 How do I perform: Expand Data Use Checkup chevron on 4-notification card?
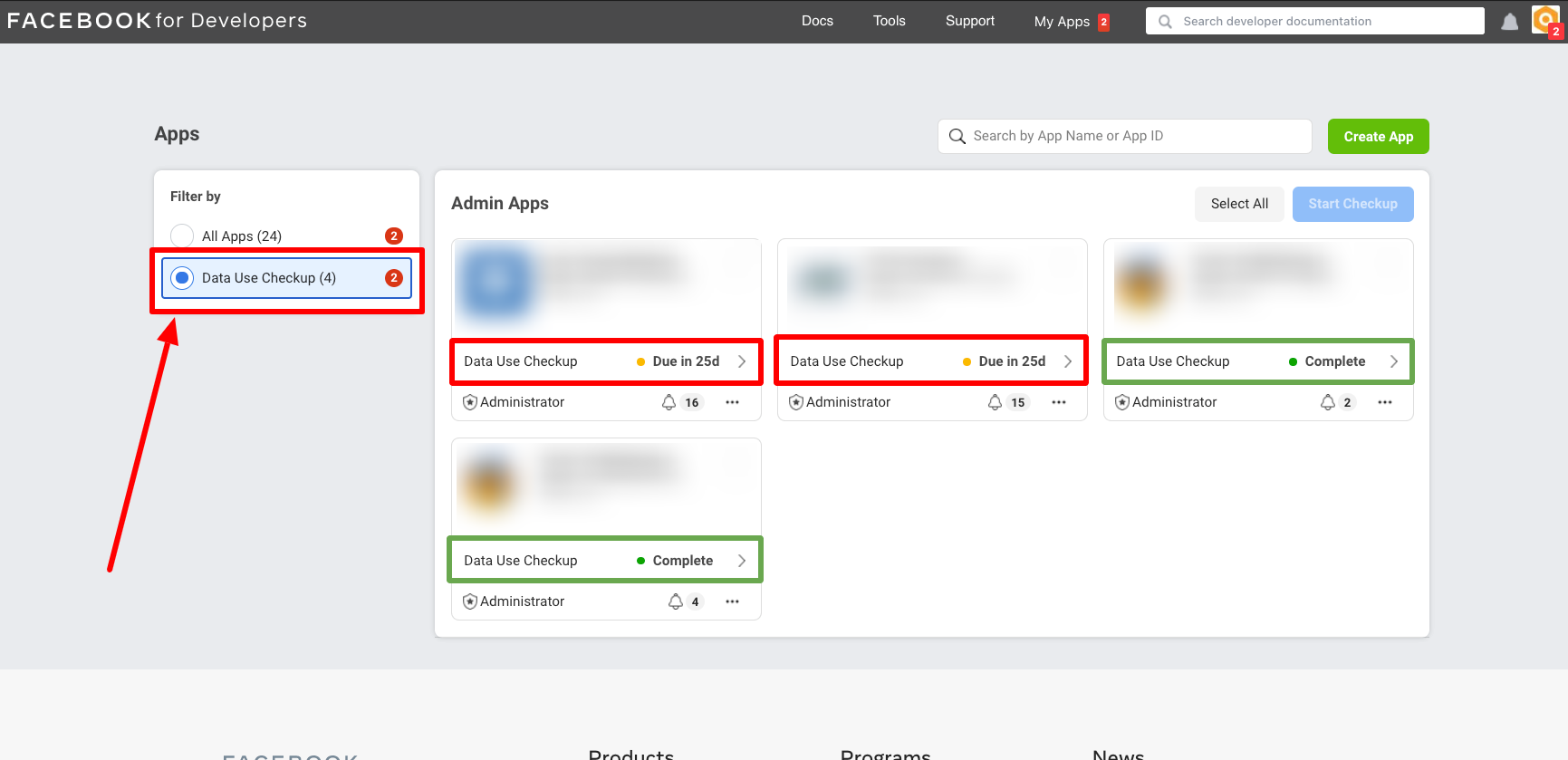pyautogui.click(x=742, y=561)
